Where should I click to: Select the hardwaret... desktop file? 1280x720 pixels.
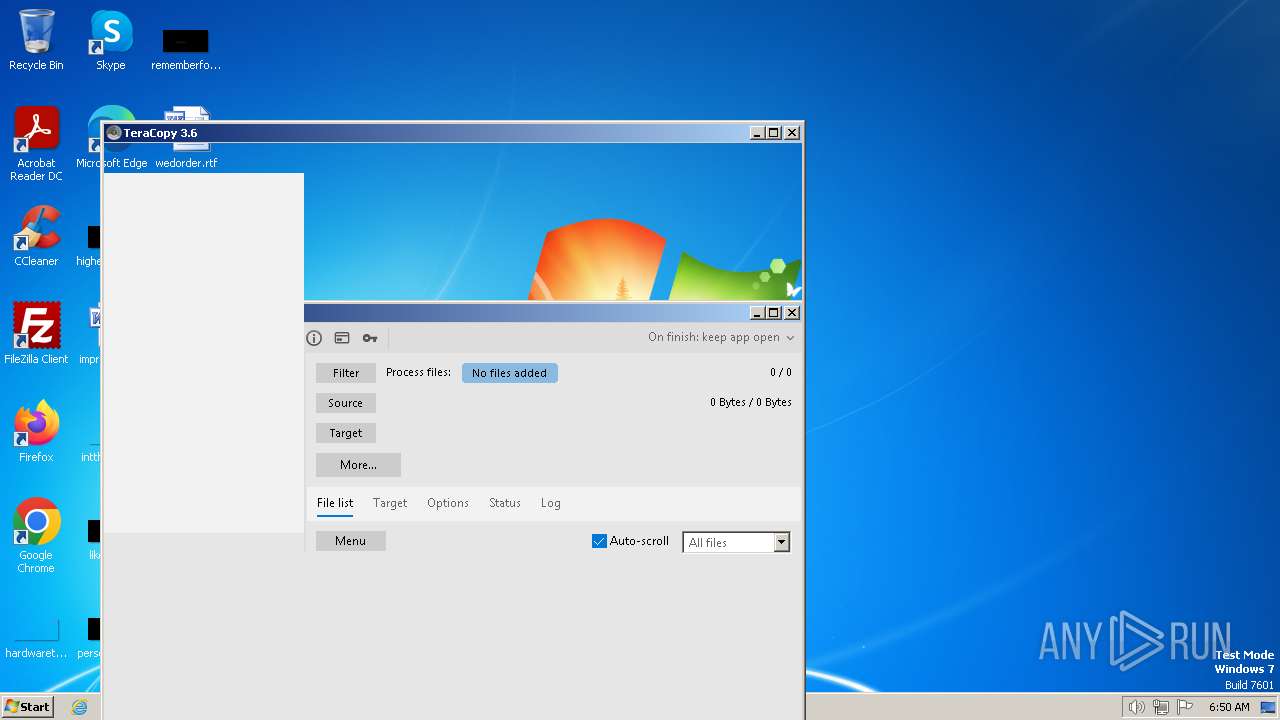(36, 638)
